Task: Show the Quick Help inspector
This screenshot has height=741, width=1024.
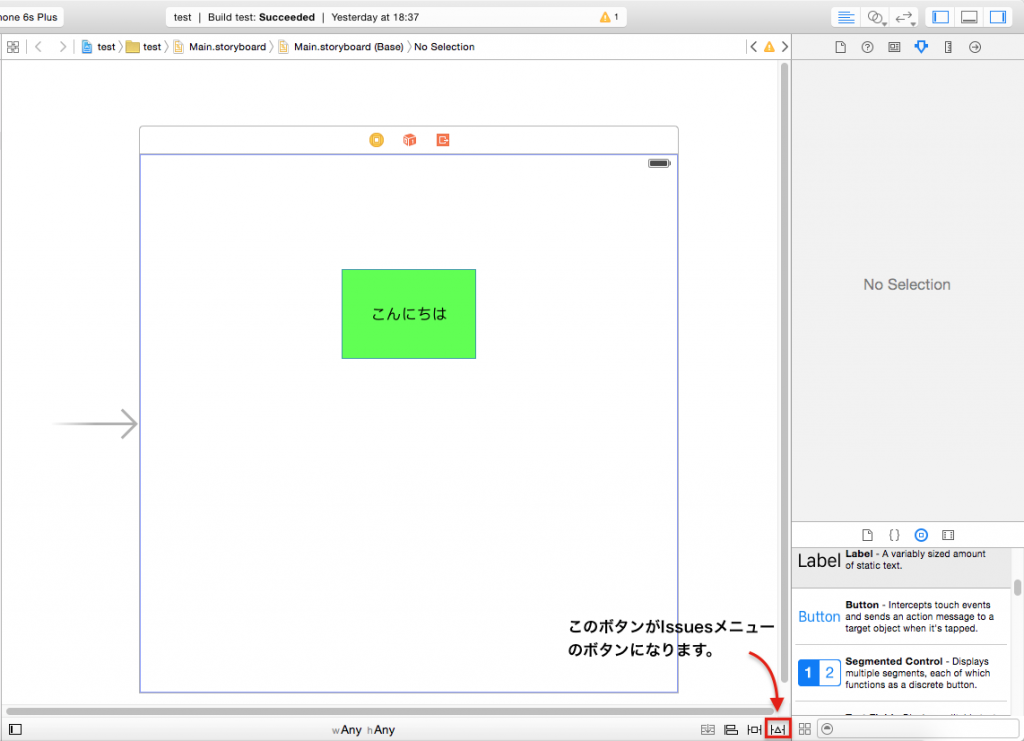Action: click(x=867, y=47)
